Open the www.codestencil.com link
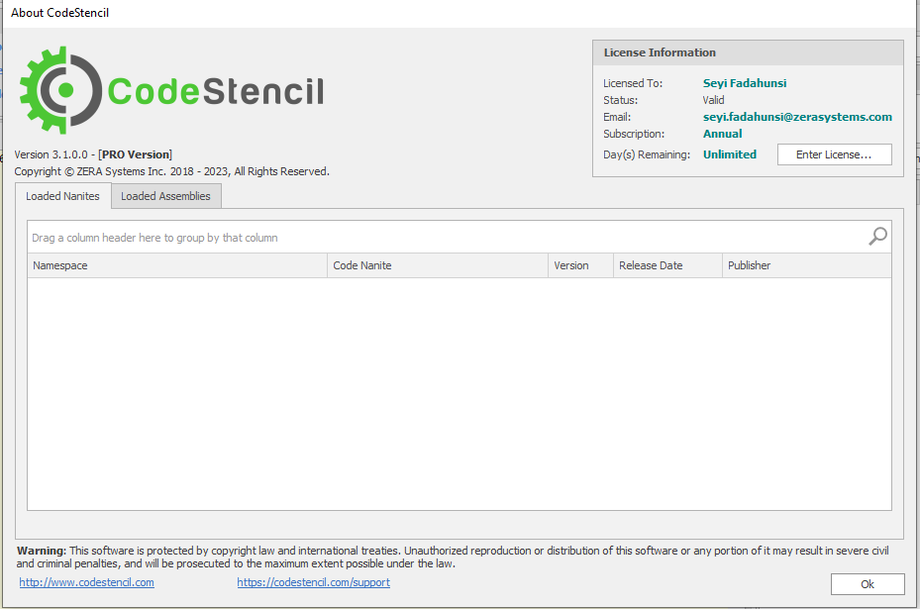The image size is (920, 609). pos(86,582)
